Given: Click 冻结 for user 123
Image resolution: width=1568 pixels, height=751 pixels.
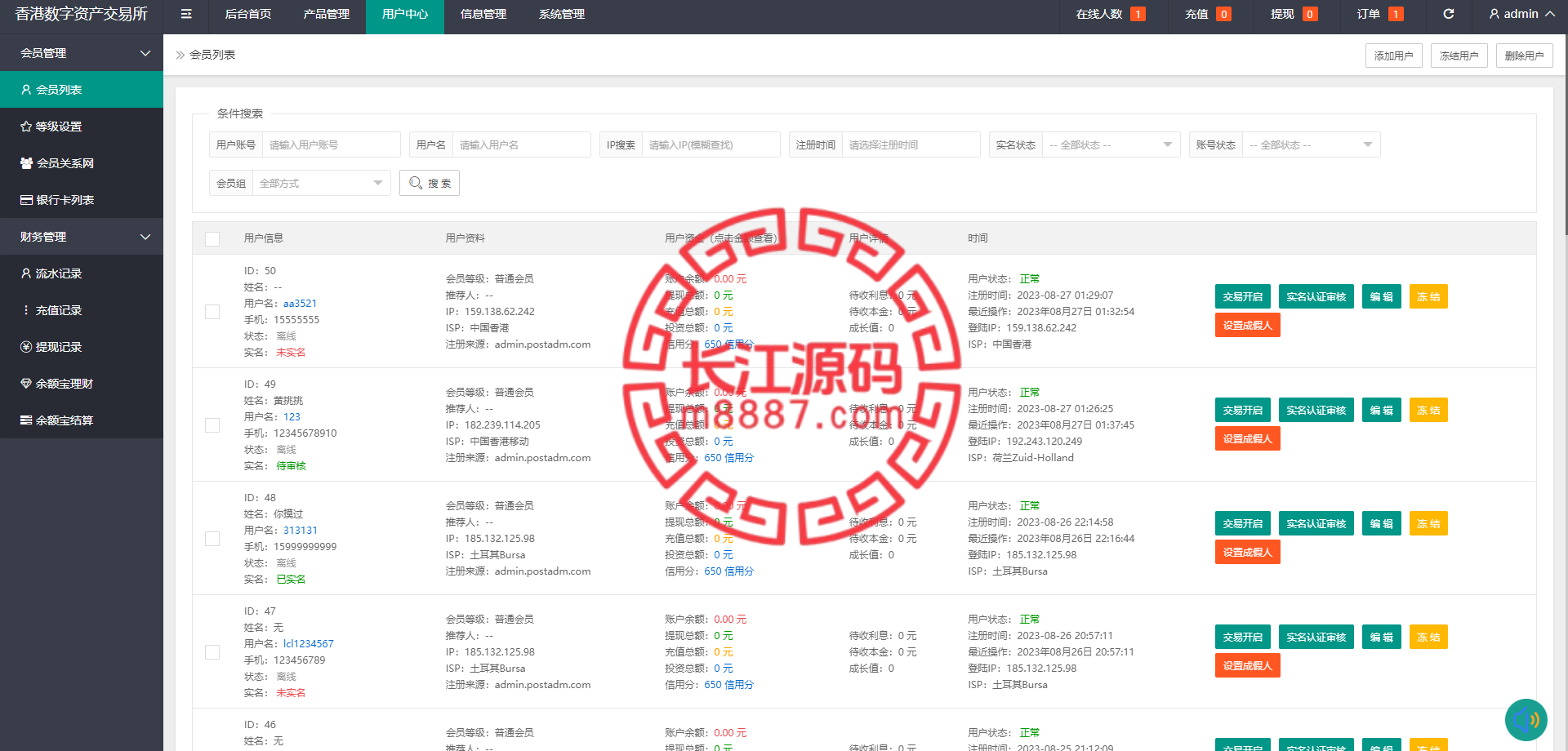Looking at the screenshot, I should coord(1428,410).
